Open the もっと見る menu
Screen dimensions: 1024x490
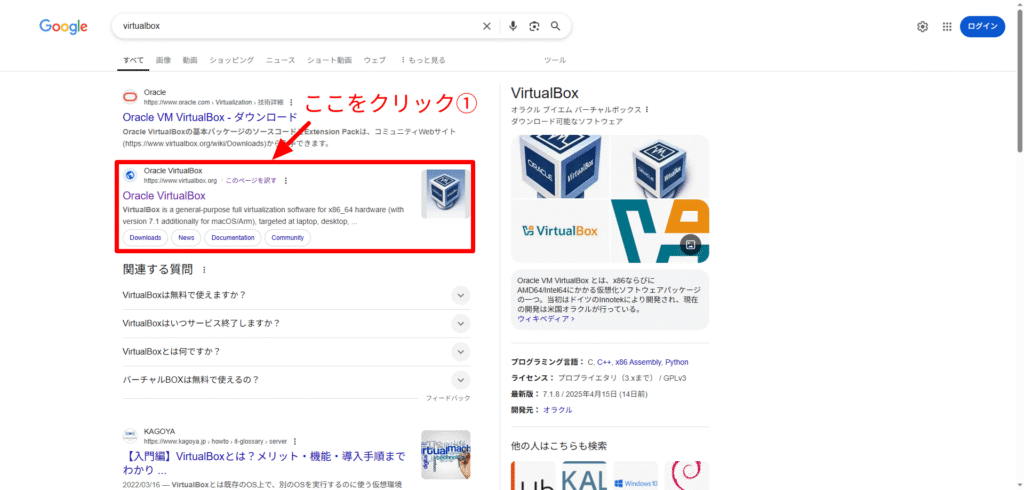click(x=423, y=60)
